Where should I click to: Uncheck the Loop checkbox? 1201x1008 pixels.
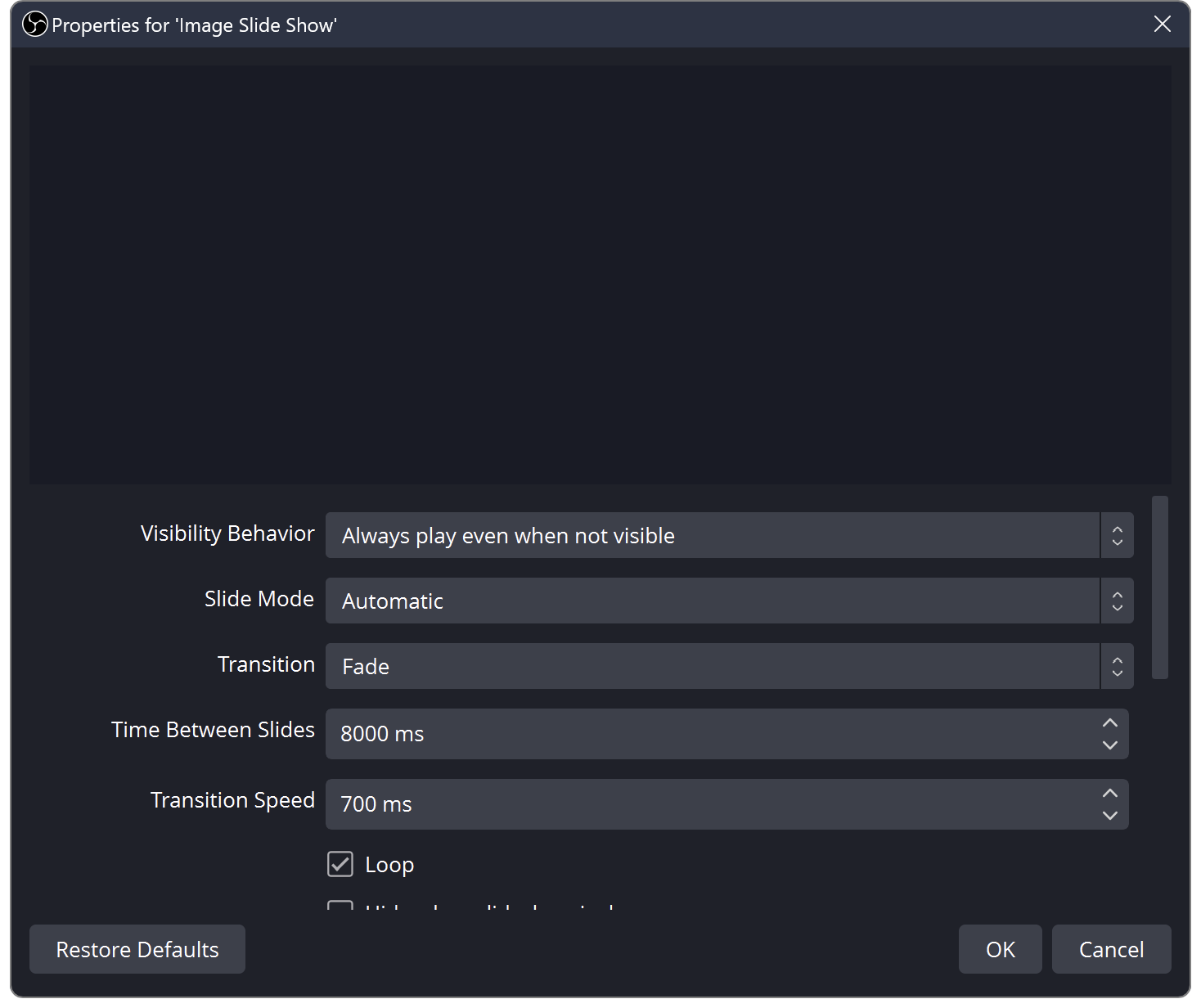(340, 864)
